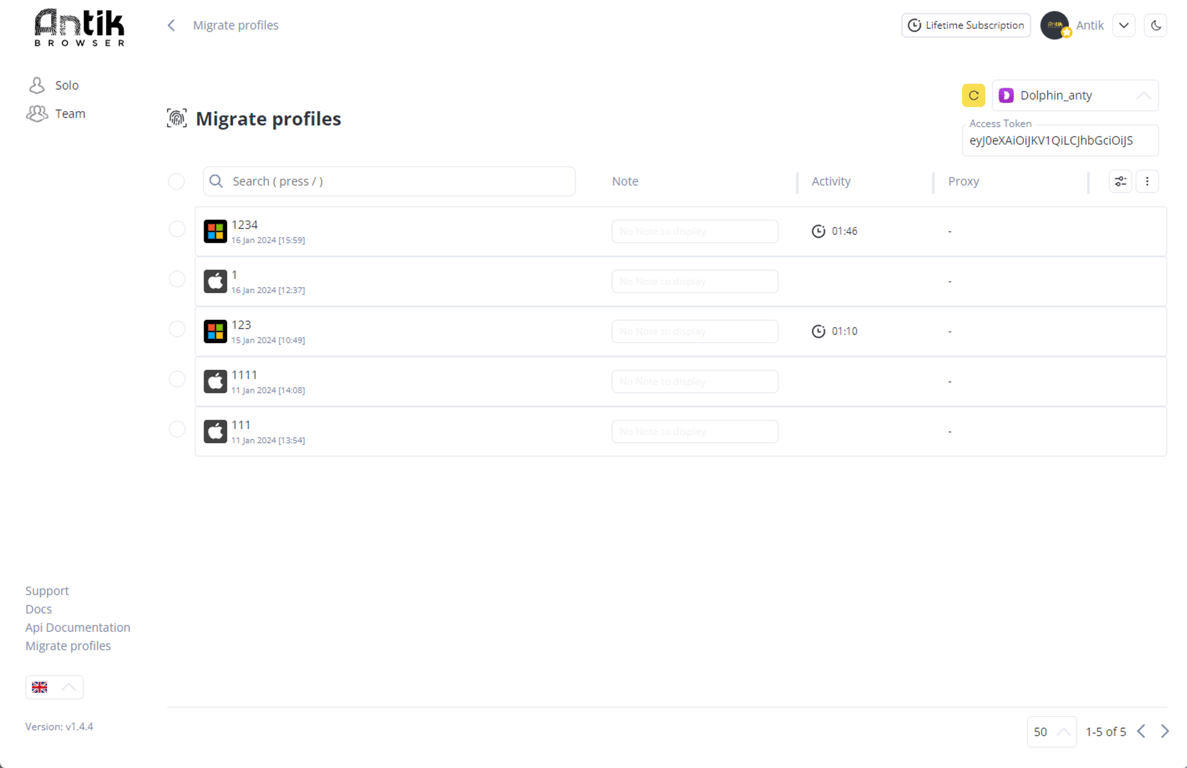The image size is (1187, 768).
Task: Click the date 15 Jan 2024 [10:49]
Action: point(268,340)
